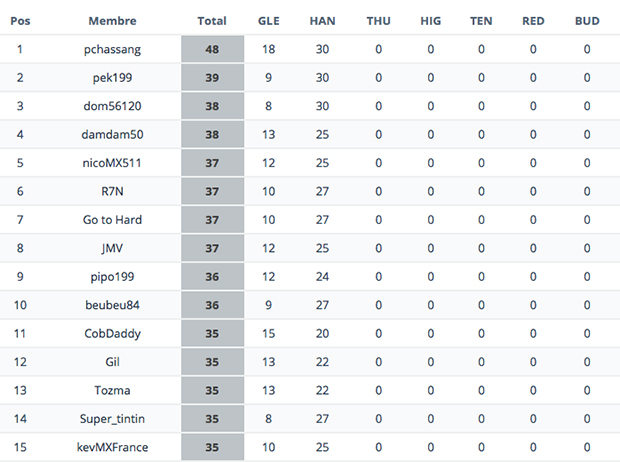Open nicoMX511 in the ranking
The width and height of the screenshot is (620, 462).
[112, 163]
